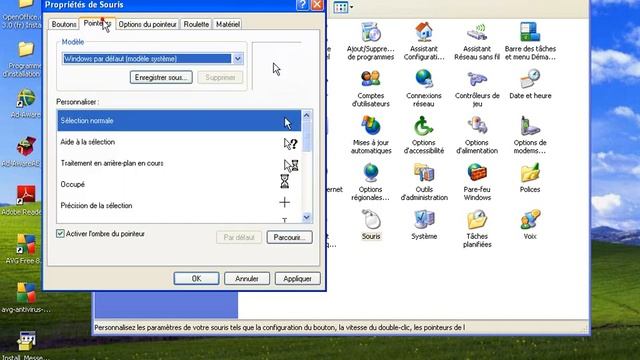
Task: Switch to the Roulette tab
Action: pos(196,24)
